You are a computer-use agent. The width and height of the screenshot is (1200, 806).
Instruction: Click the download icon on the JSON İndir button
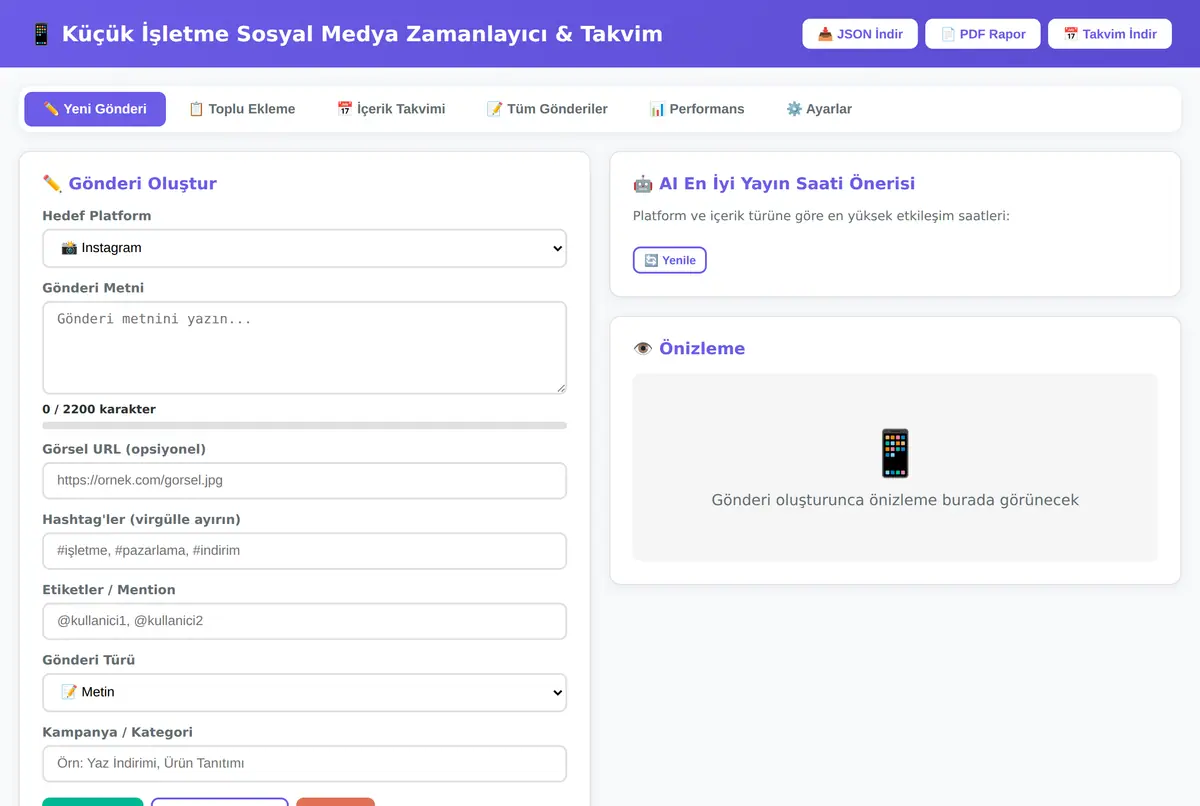[825, 34]
